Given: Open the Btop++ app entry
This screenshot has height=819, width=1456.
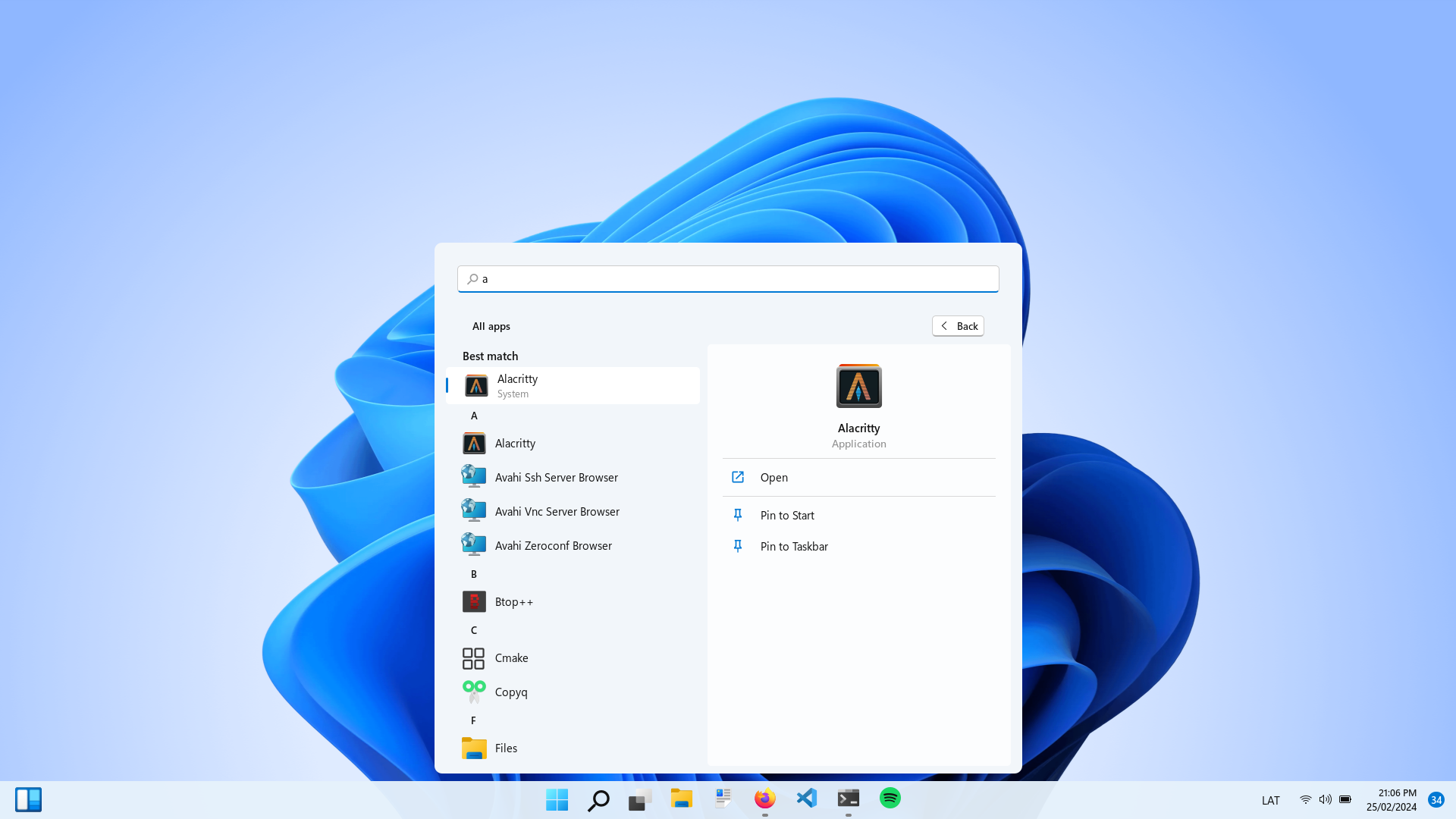Looking at the screenshot, I should [x=513, y=601].
